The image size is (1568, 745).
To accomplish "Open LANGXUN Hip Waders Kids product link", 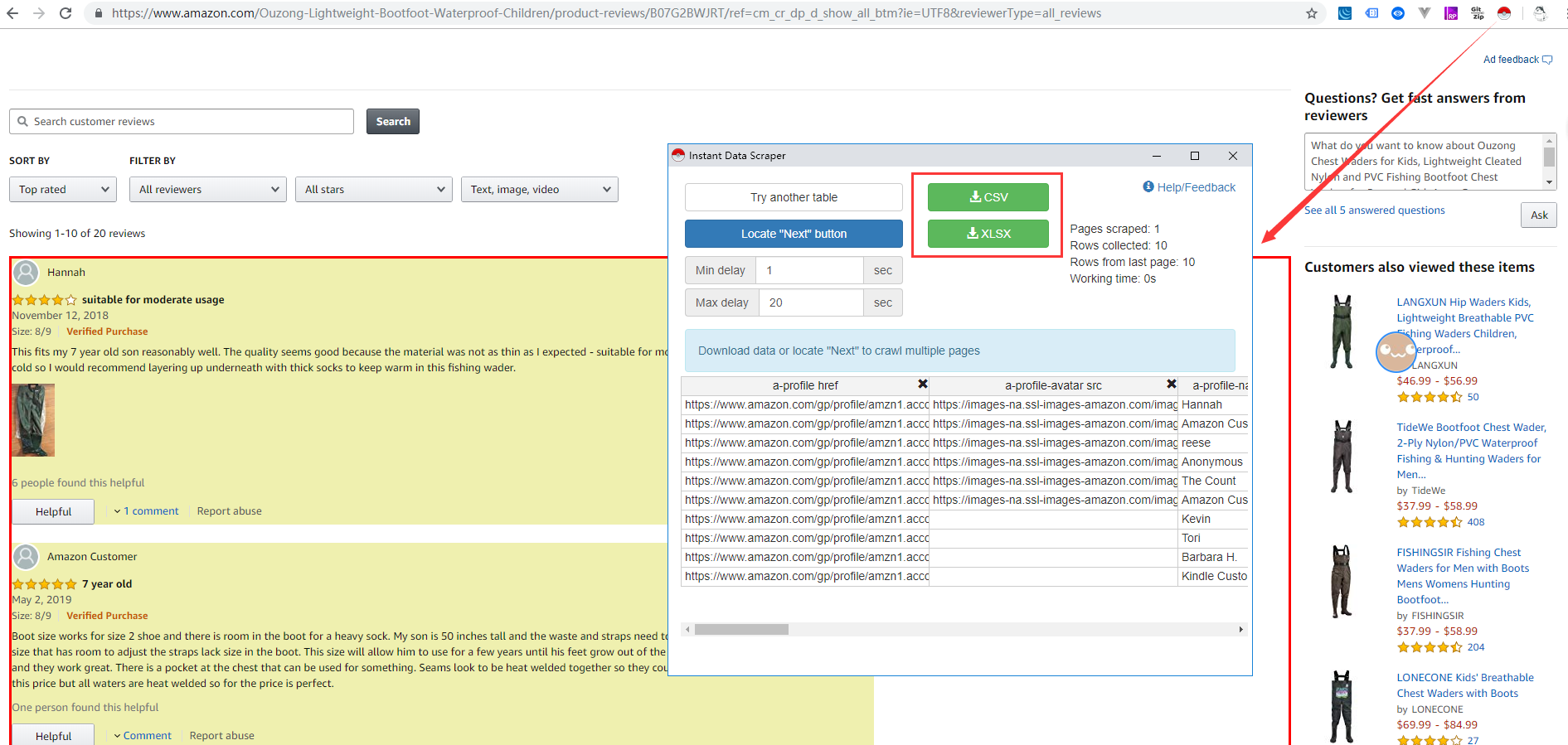I will tap(1465, 326).
